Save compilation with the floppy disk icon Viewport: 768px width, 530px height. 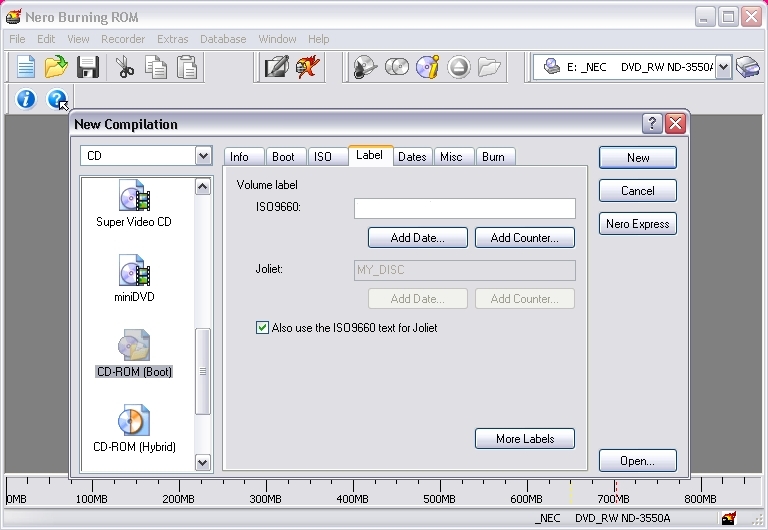click(88, 67)
